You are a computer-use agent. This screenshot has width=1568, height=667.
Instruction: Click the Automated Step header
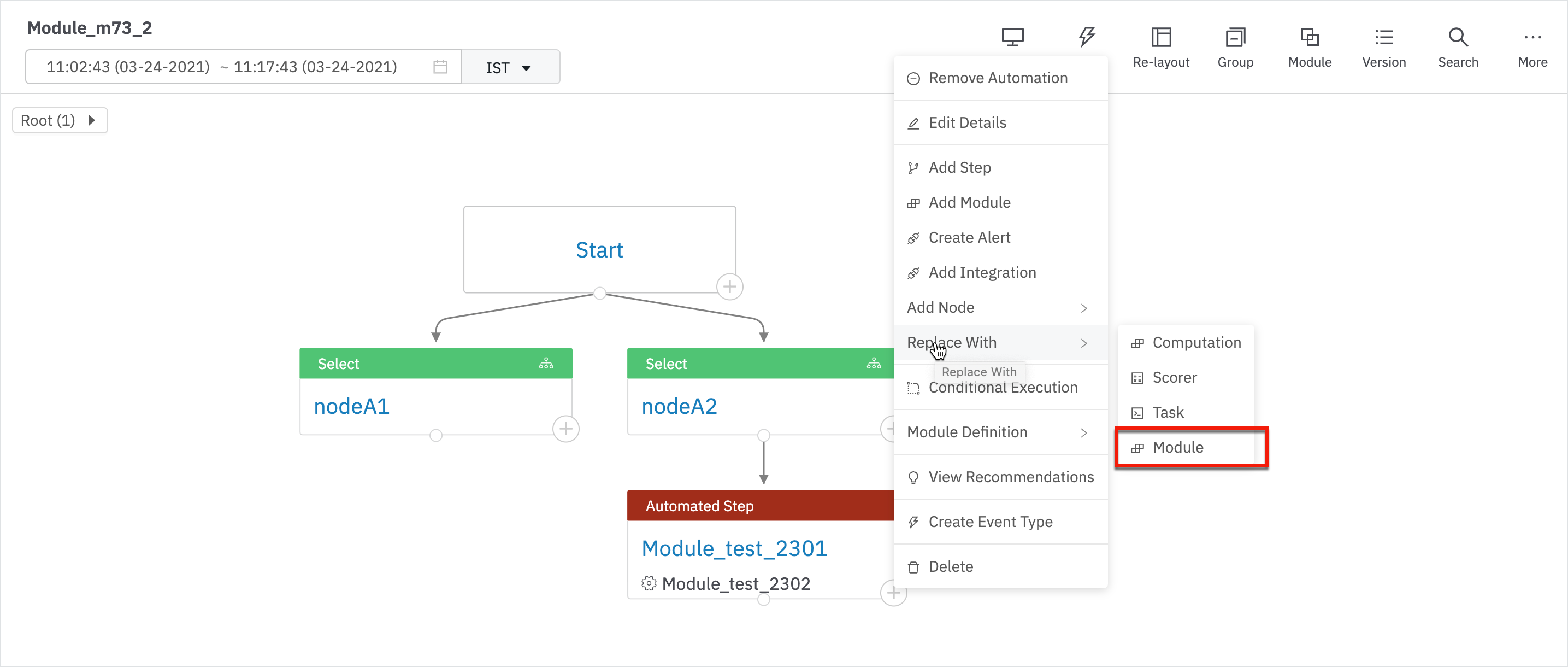click(x=759, y=506)
